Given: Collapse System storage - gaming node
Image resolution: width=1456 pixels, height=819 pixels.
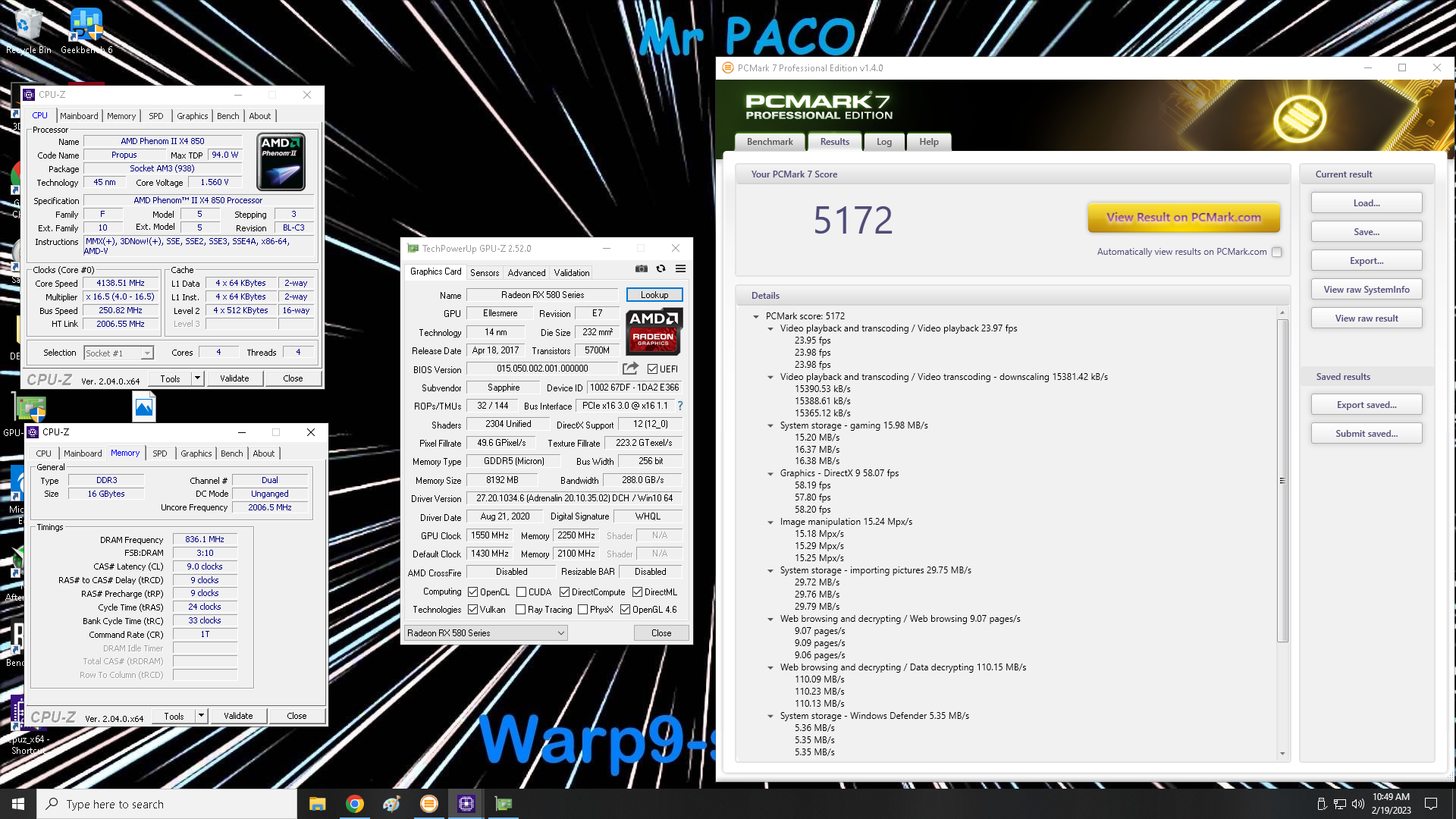Looking at the screenshot, I should (x=770, y=425).
